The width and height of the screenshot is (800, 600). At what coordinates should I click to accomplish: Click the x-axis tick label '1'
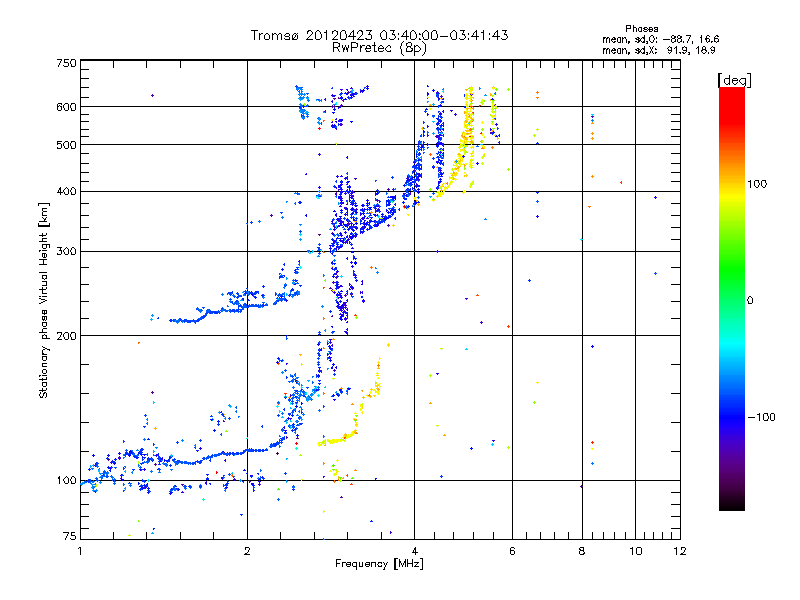[81, 551]
